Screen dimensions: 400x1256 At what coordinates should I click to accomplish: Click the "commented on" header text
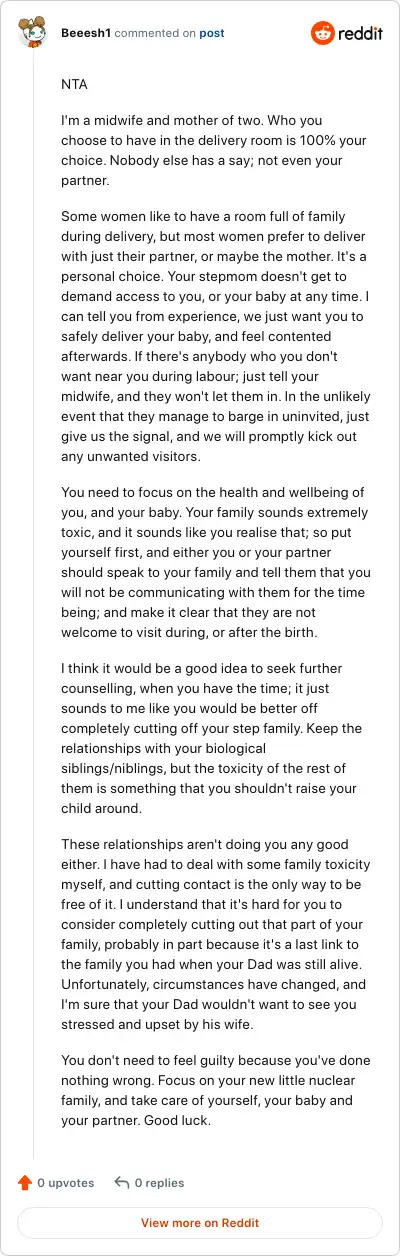click(x=155, y=33)
